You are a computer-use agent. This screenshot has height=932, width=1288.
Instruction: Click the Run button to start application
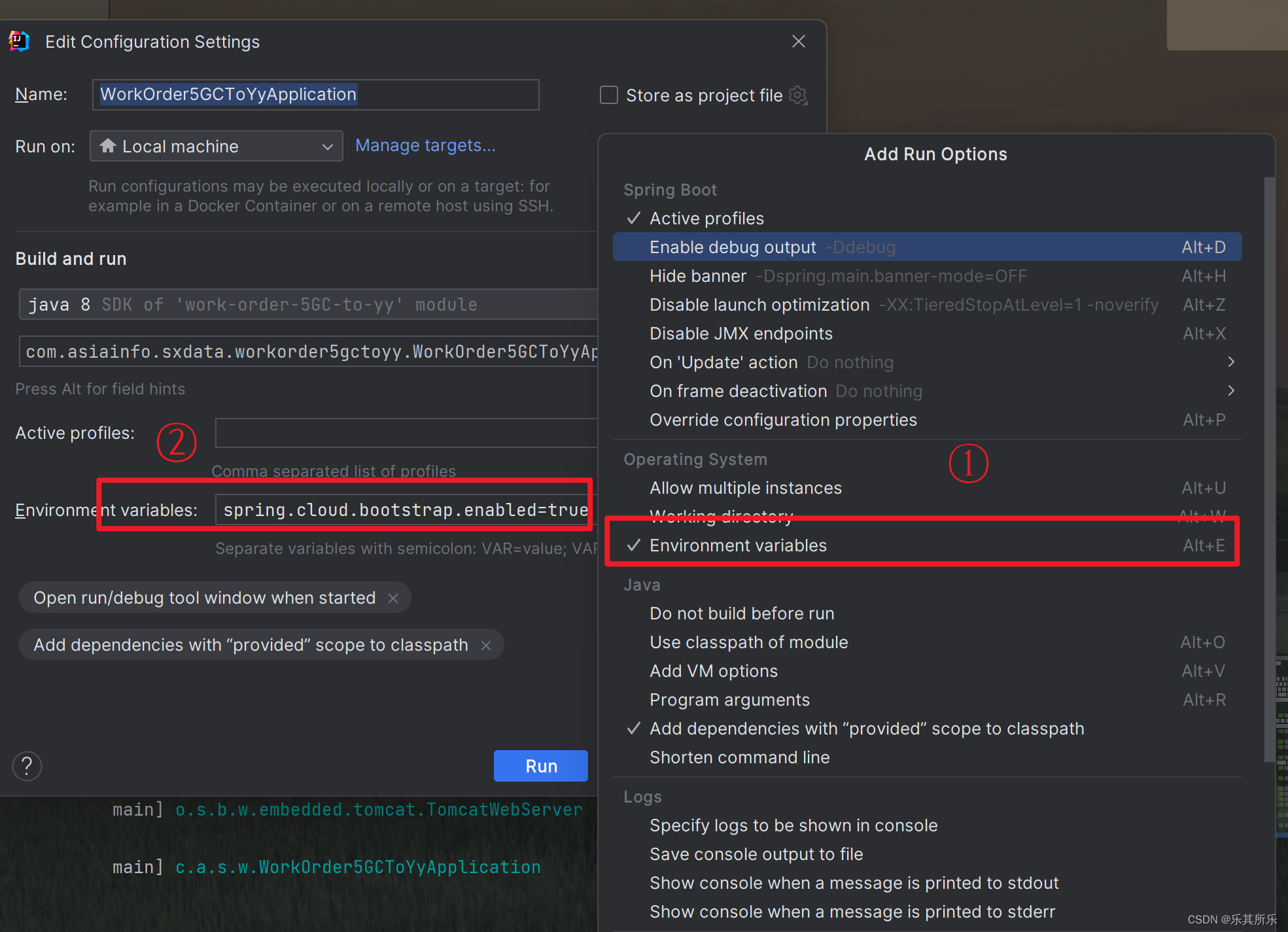click(x=541, y=766)
